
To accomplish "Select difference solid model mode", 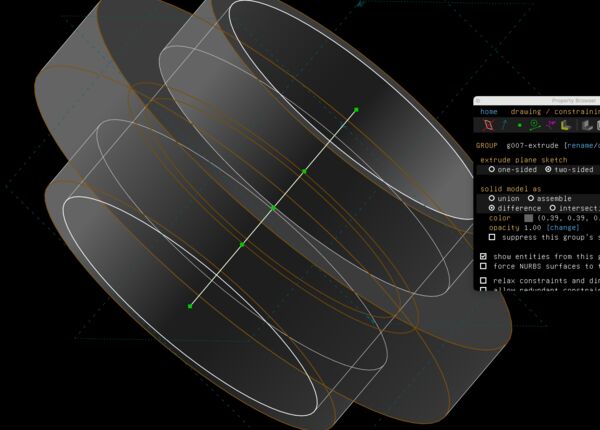I will [x=515, y=208].
